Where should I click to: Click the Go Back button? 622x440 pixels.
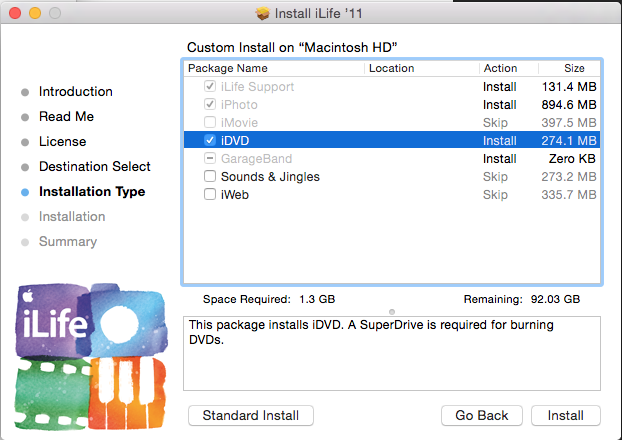tap(482, 415)
